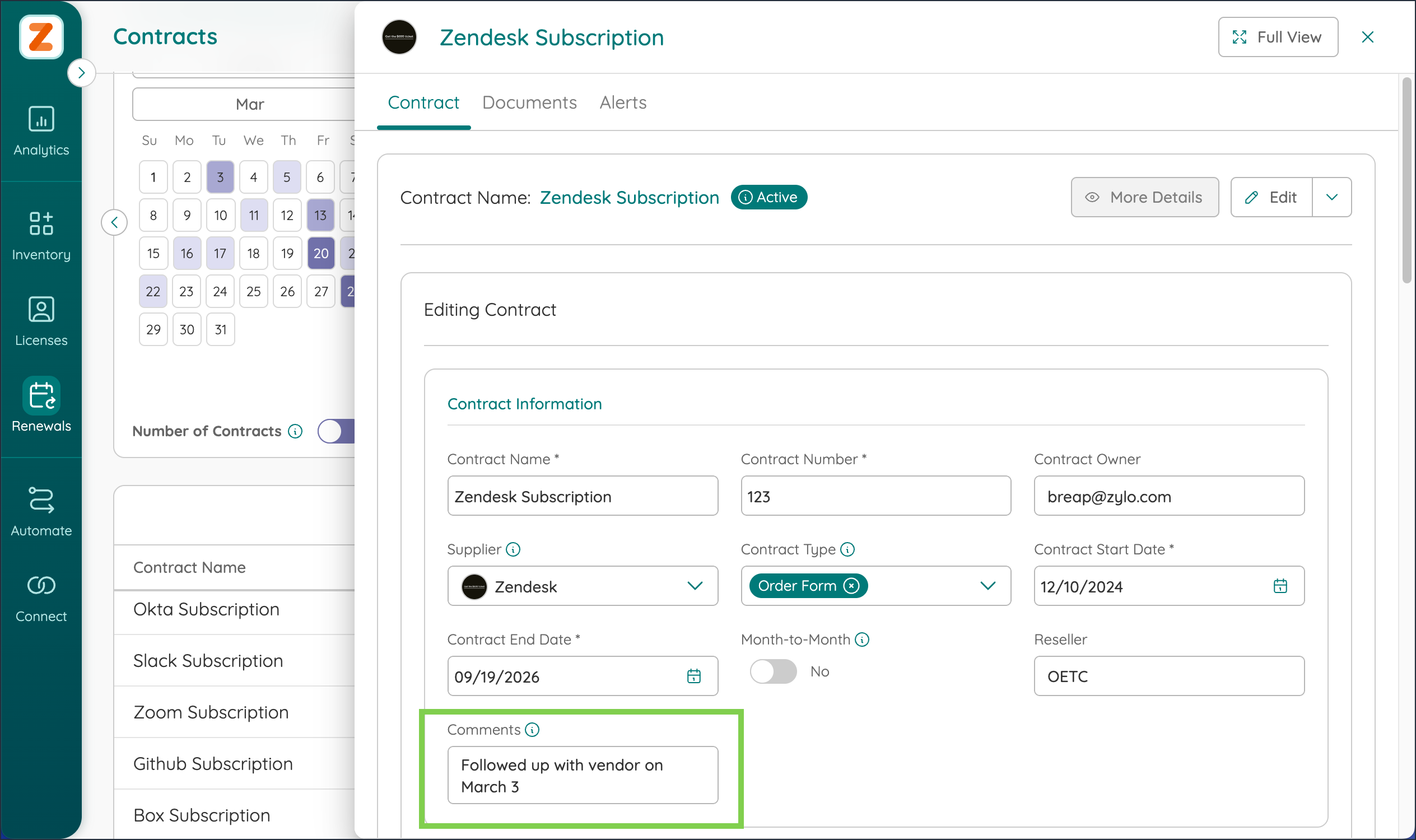
Task: Open Connect in the sidebar
Action: point(41,598)
